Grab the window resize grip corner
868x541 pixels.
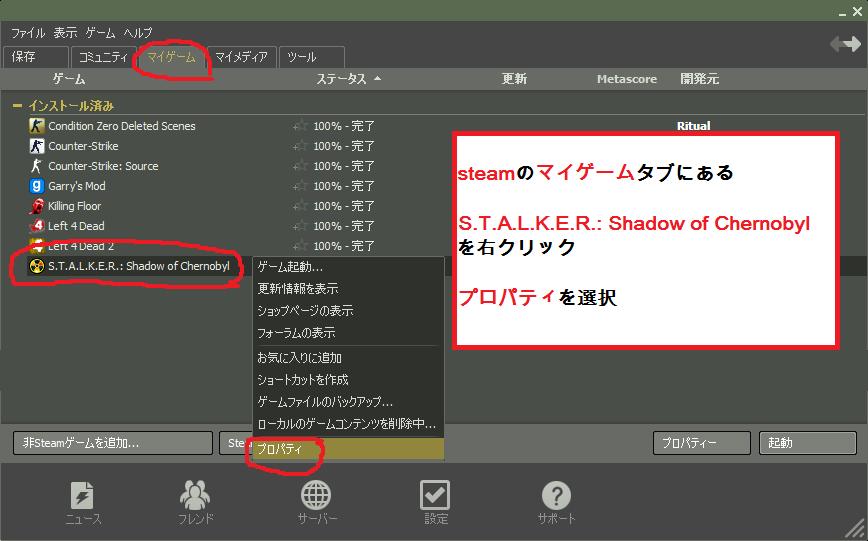coord(855,529)
